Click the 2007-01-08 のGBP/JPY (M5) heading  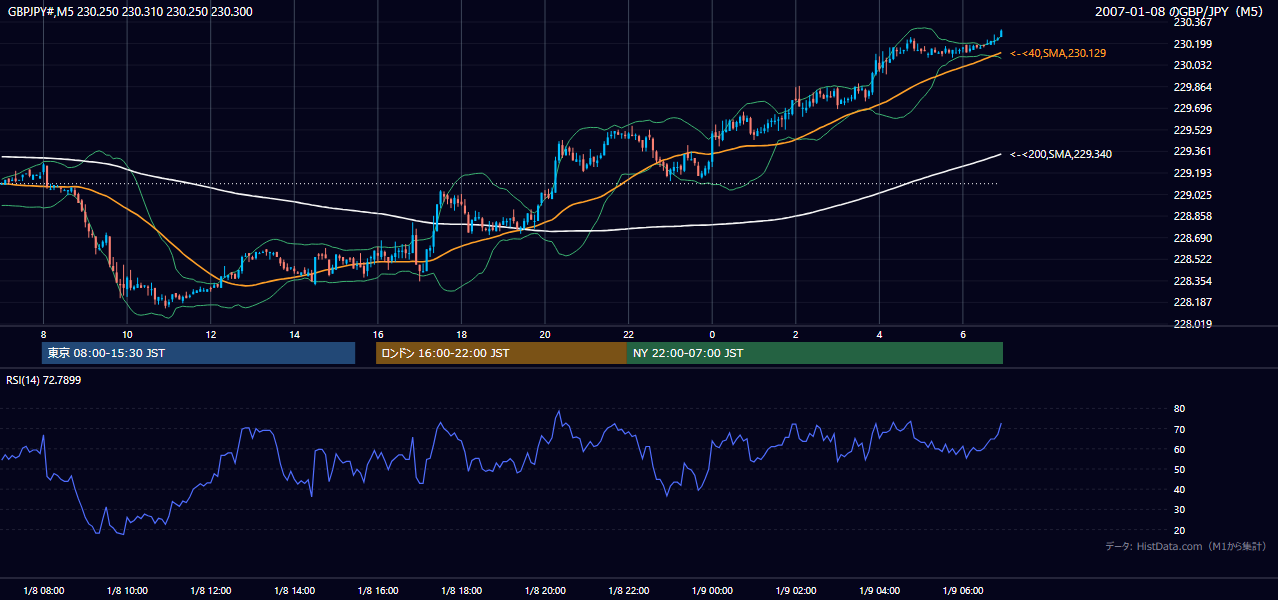(1181, 11)
